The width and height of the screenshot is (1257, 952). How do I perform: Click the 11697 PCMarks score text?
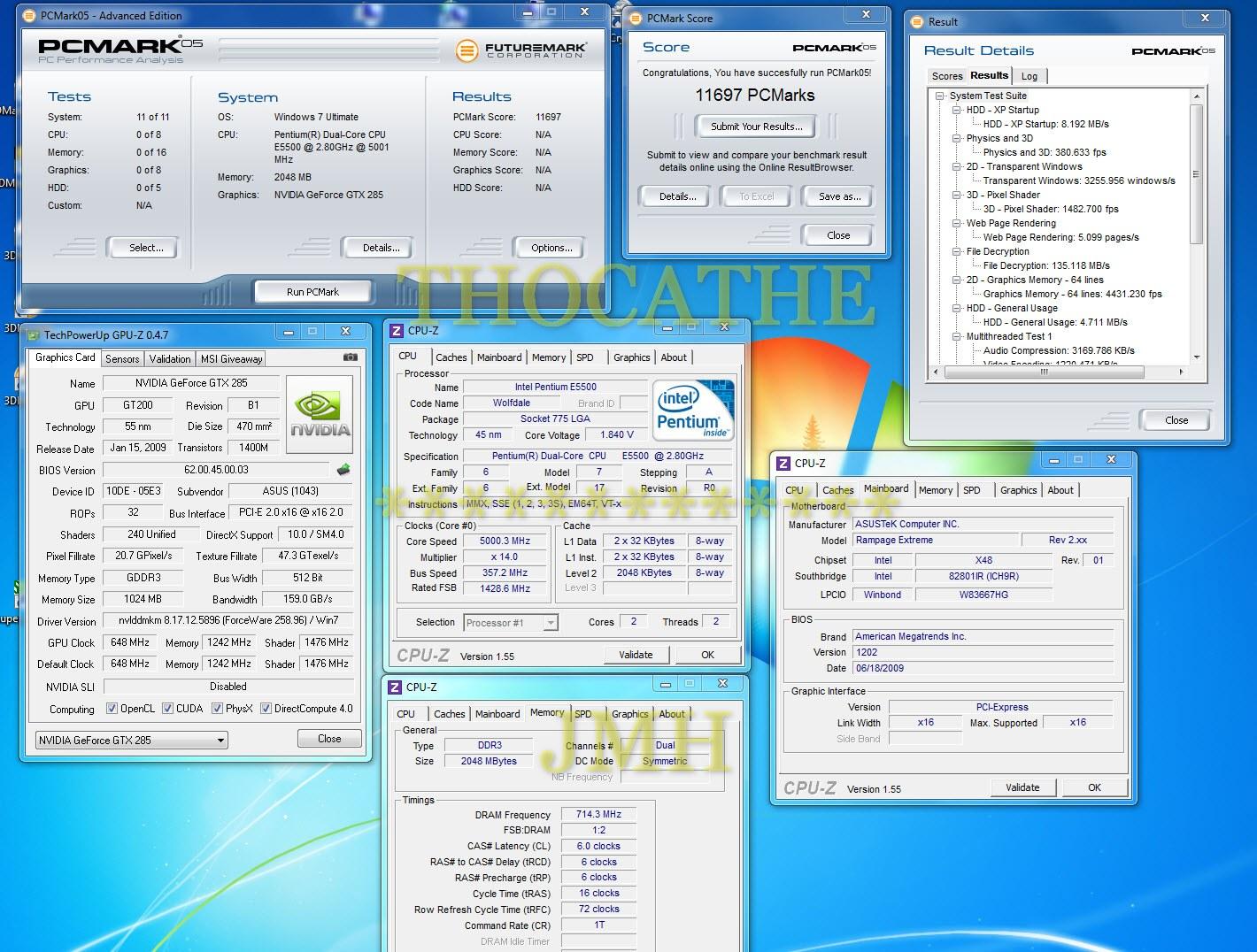(x=755, y=96)
